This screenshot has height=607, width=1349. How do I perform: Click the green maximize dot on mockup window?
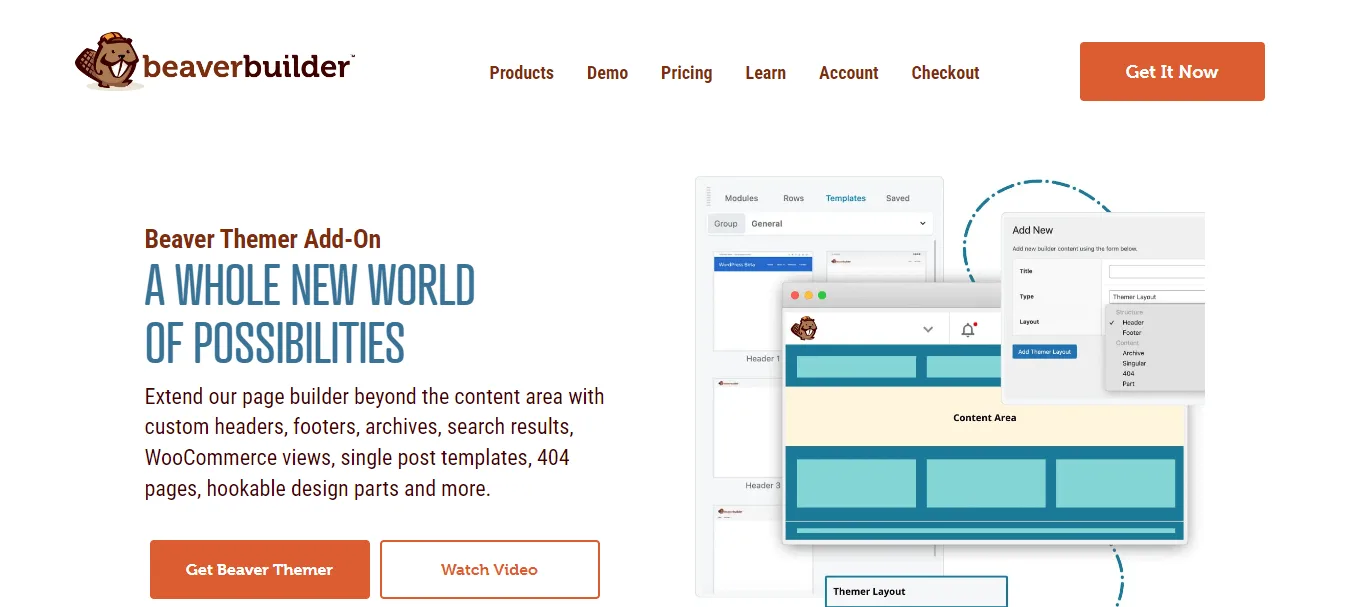click(x=822, y=295)
